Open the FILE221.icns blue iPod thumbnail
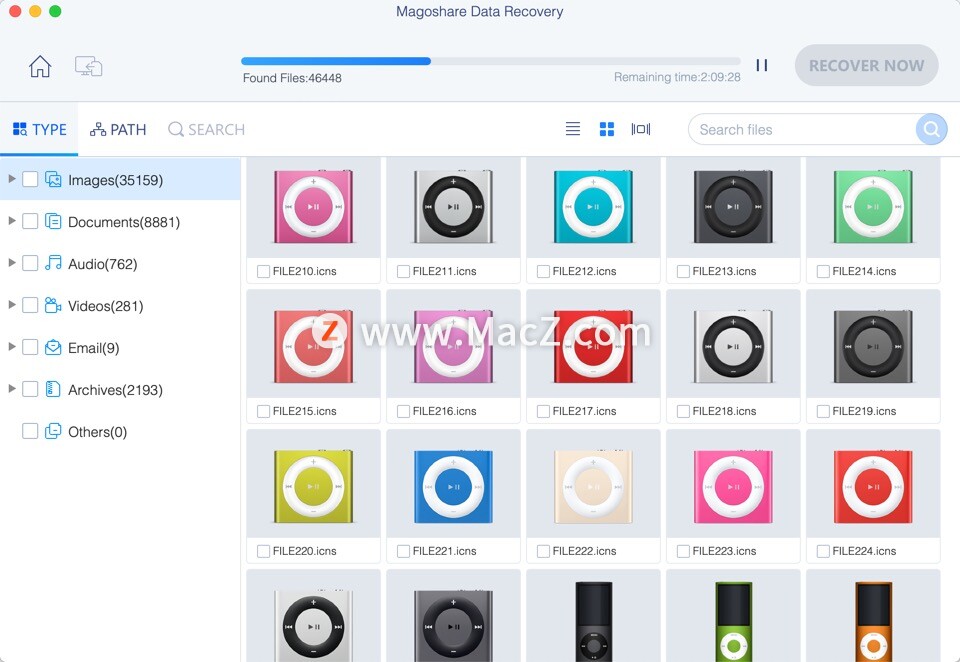 [x=453, y=486]
